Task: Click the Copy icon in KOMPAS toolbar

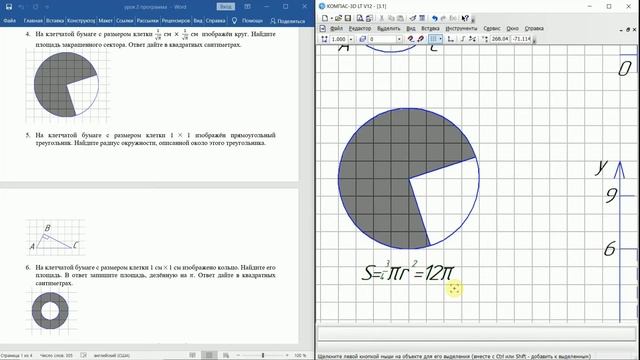Action: coord(391,18)
